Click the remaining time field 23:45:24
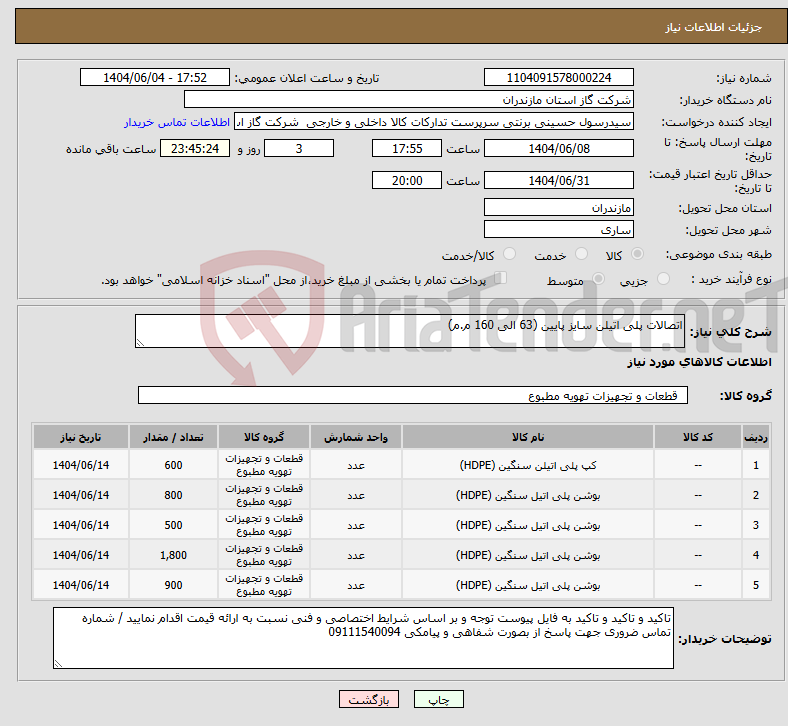 click(x=195, y=149)
